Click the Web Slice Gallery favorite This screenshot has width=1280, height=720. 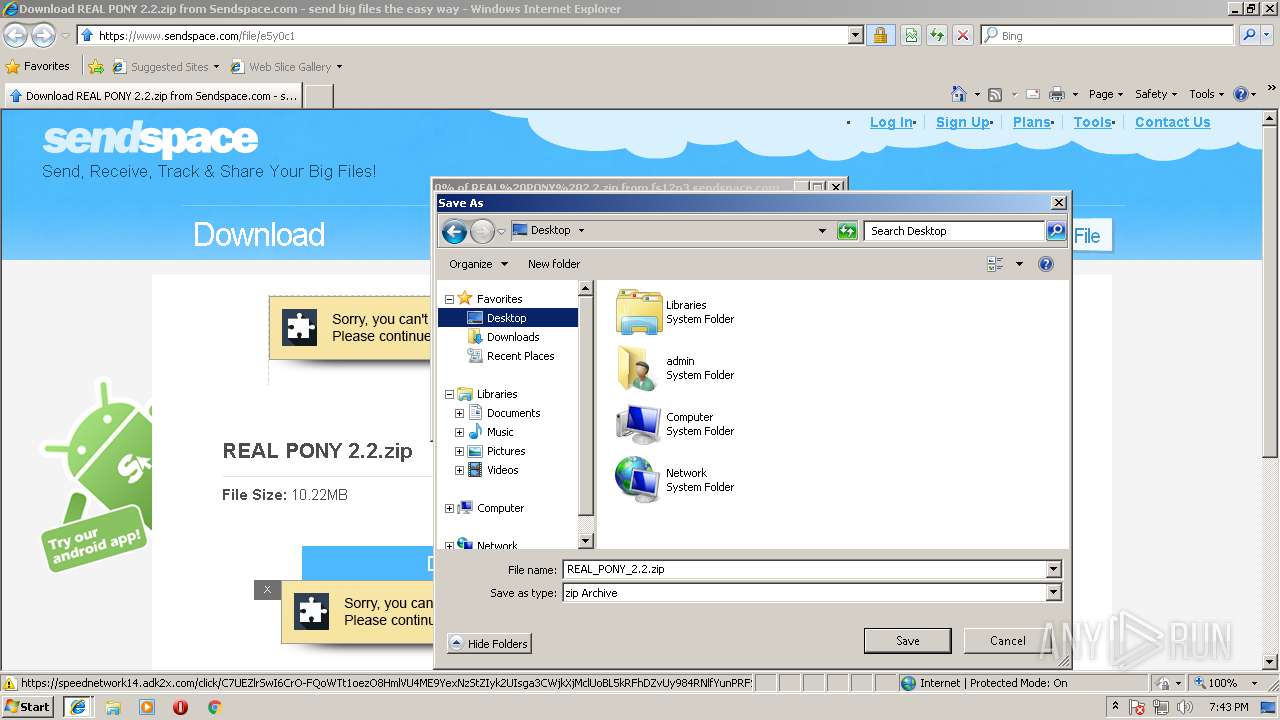coord(286,67)
